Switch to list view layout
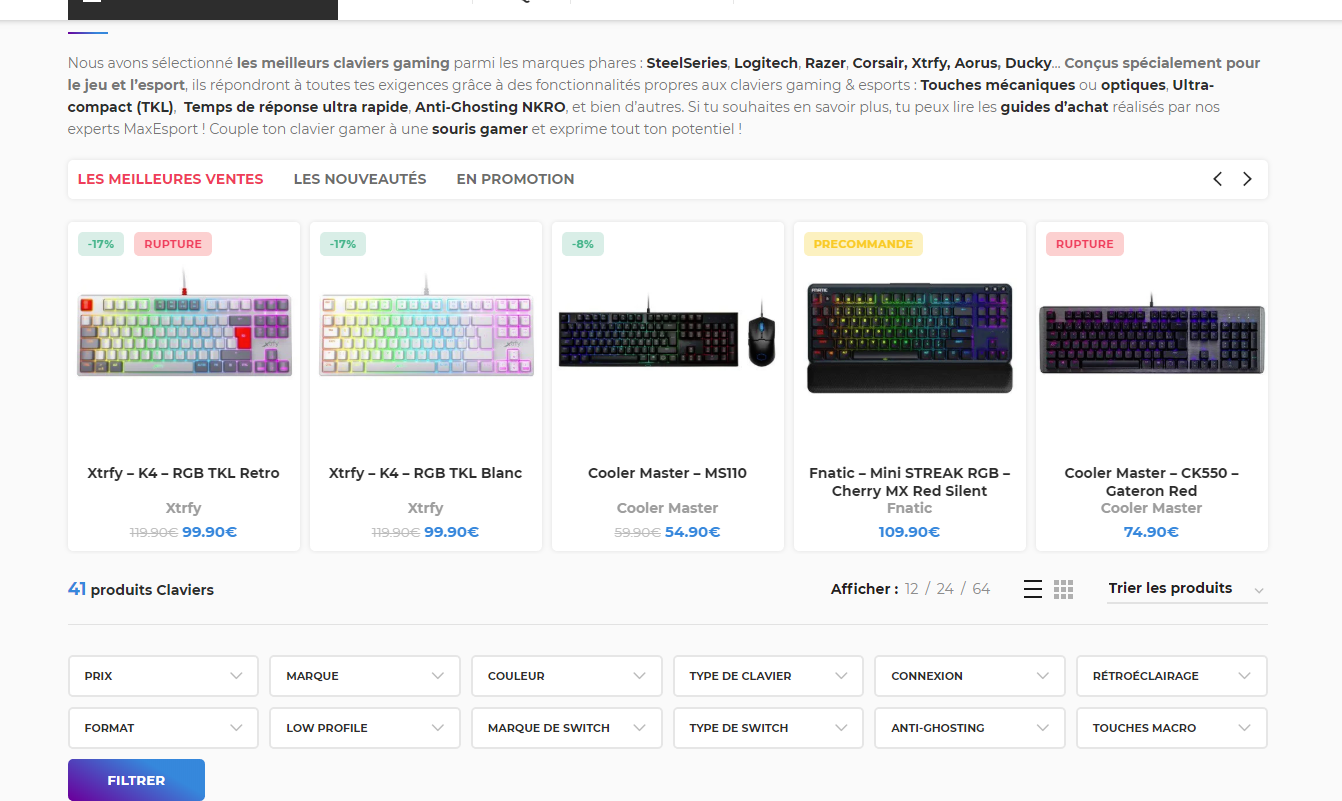 coord(1033,589)
